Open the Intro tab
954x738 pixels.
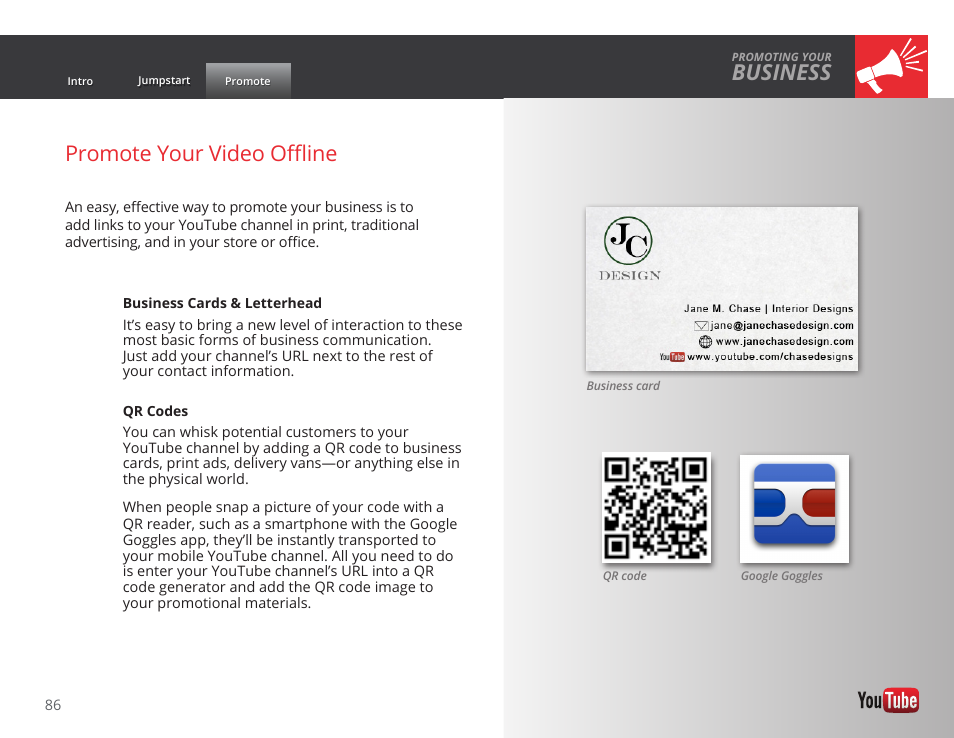(x=80, y=81)
